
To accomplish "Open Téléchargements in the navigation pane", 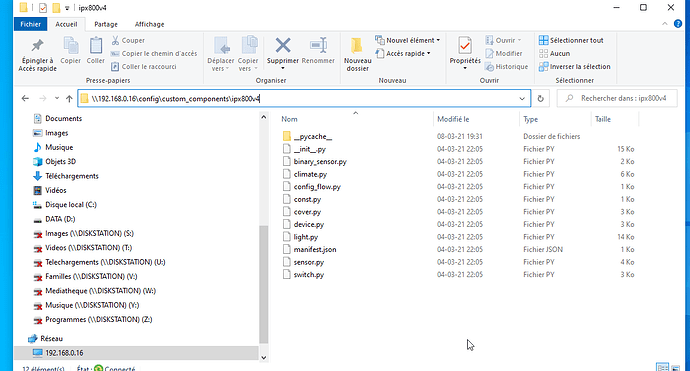I will click(66, 176).
